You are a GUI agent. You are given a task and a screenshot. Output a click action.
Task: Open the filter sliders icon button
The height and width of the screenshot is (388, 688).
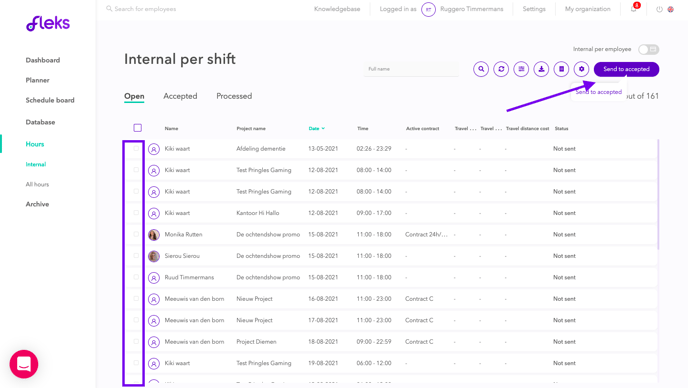pyautogui.click(x=521, y=69)
